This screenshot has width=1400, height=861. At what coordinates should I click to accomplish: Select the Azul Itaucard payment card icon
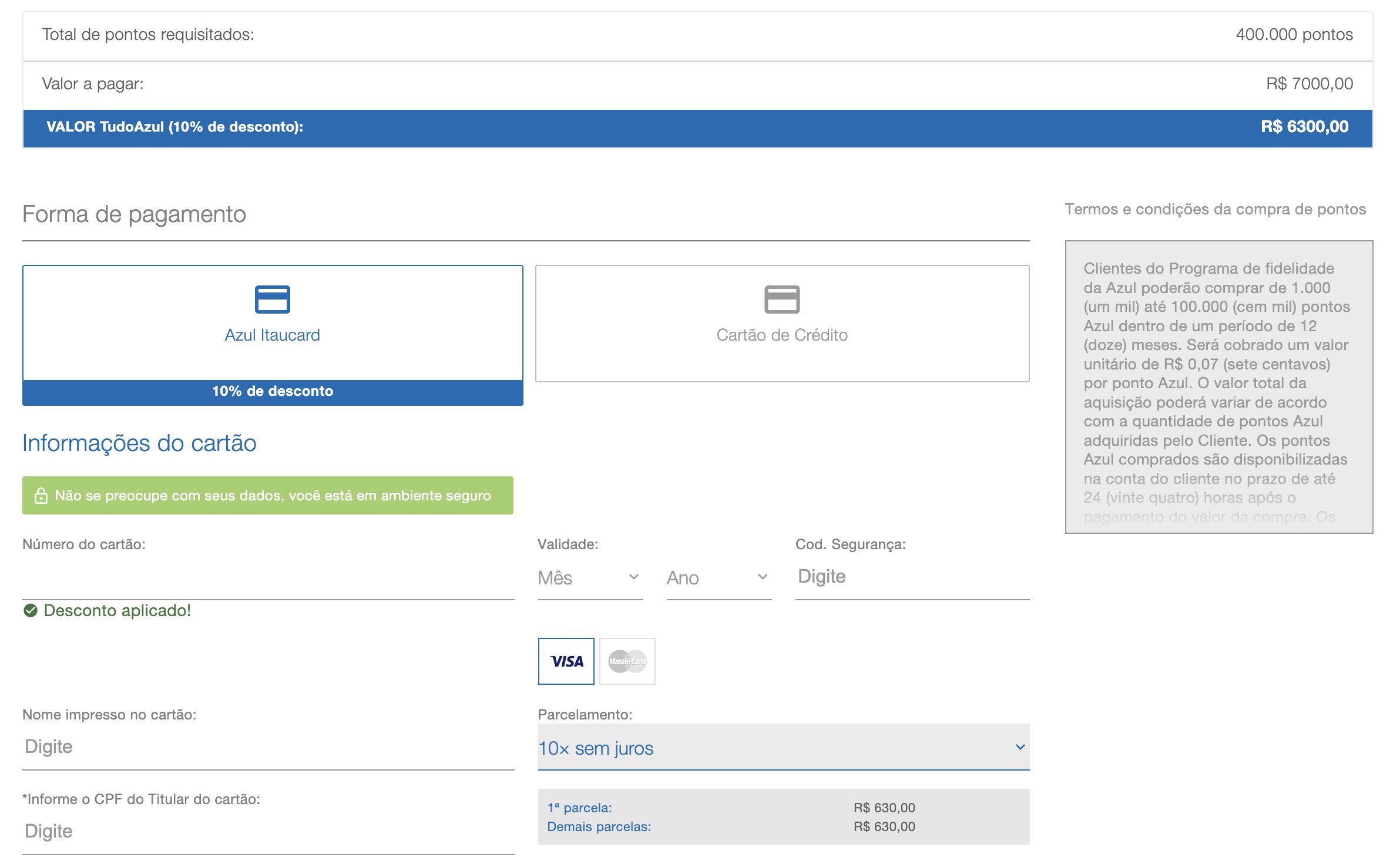click(x=272, y=300)
